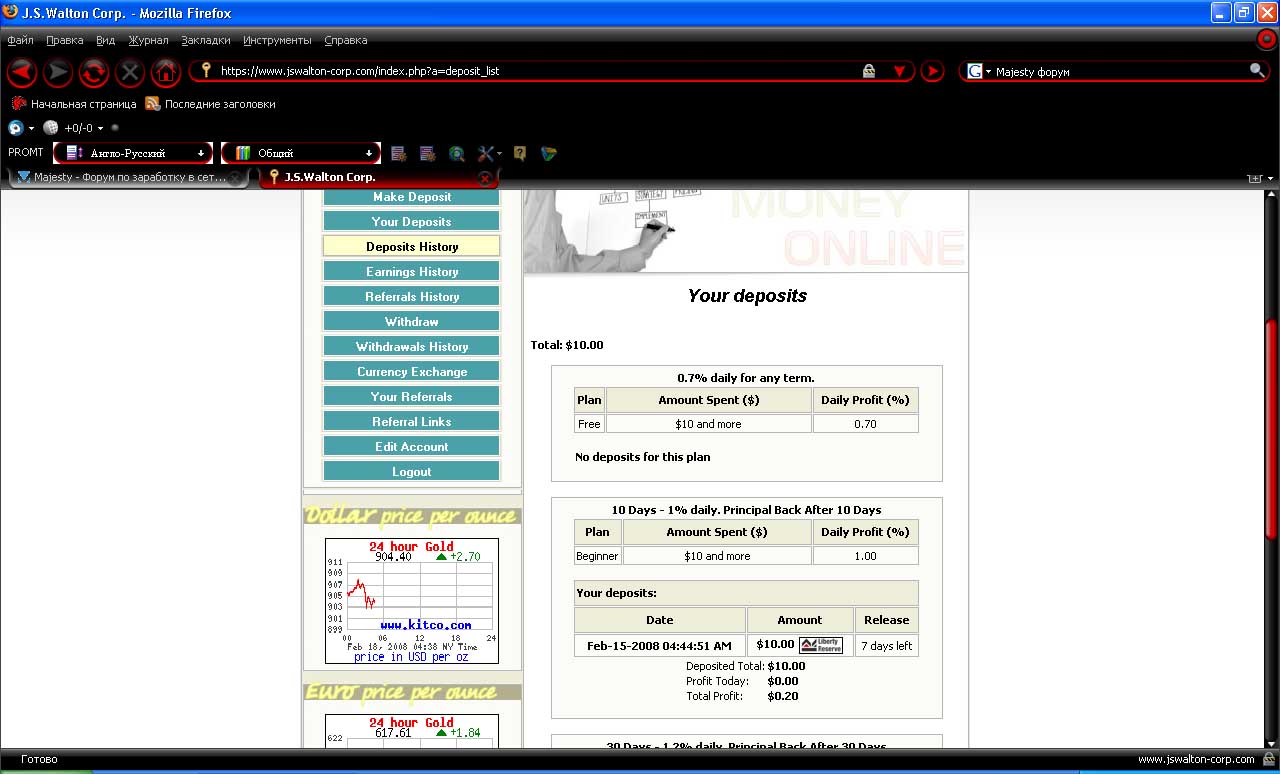This screenshot has width=1280, height=774.
Task: Click the Logout button
Action: pos(411,471)
